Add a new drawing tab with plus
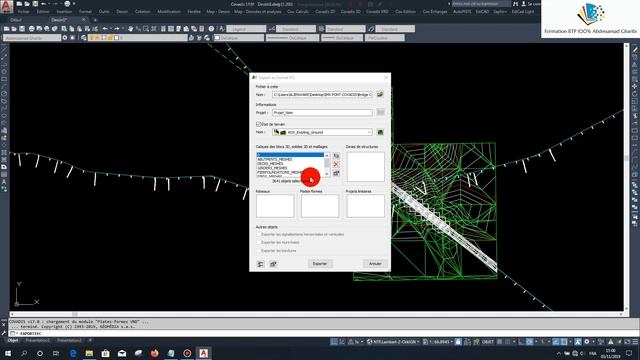 point(95,20)
